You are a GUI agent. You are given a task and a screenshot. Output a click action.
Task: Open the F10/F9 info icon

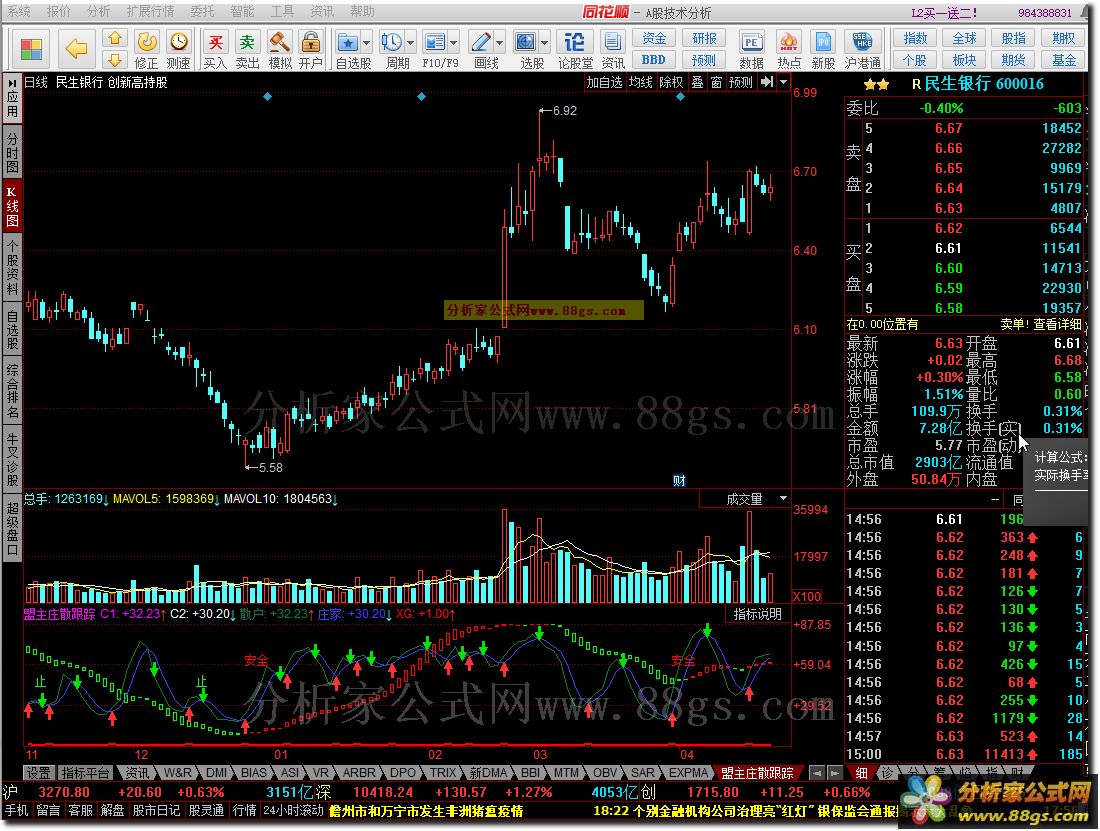[435, 42]
